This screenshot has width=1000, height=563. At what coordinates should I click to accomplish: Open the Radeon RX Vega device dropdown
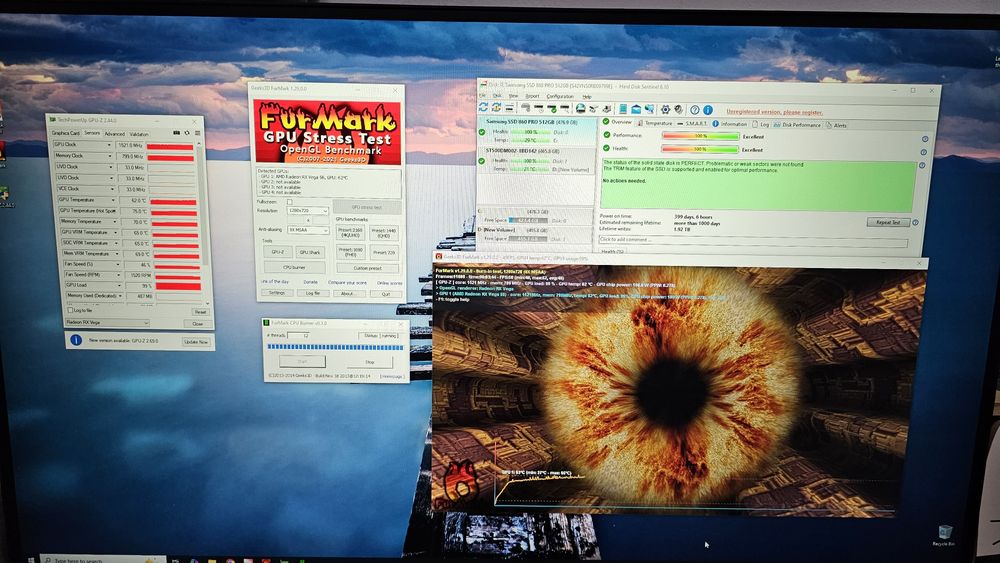(108, 323)
